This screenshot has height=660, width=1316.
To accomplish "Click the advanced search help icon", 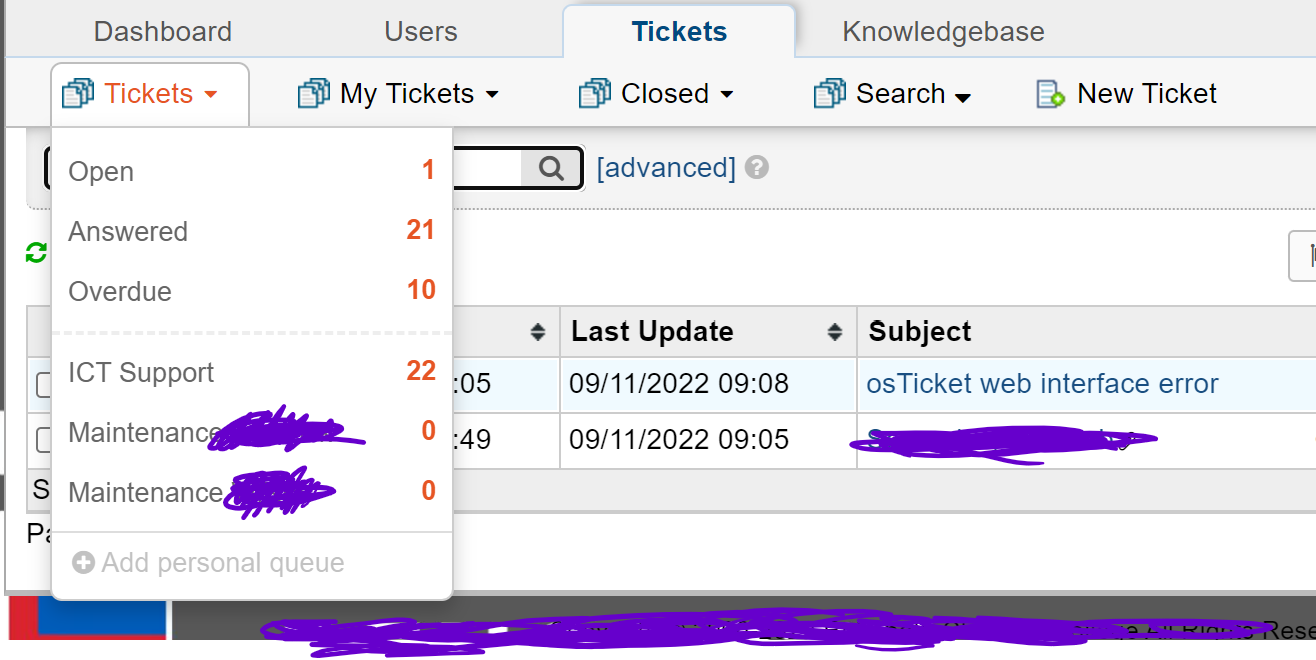I will tap(757, 168).
